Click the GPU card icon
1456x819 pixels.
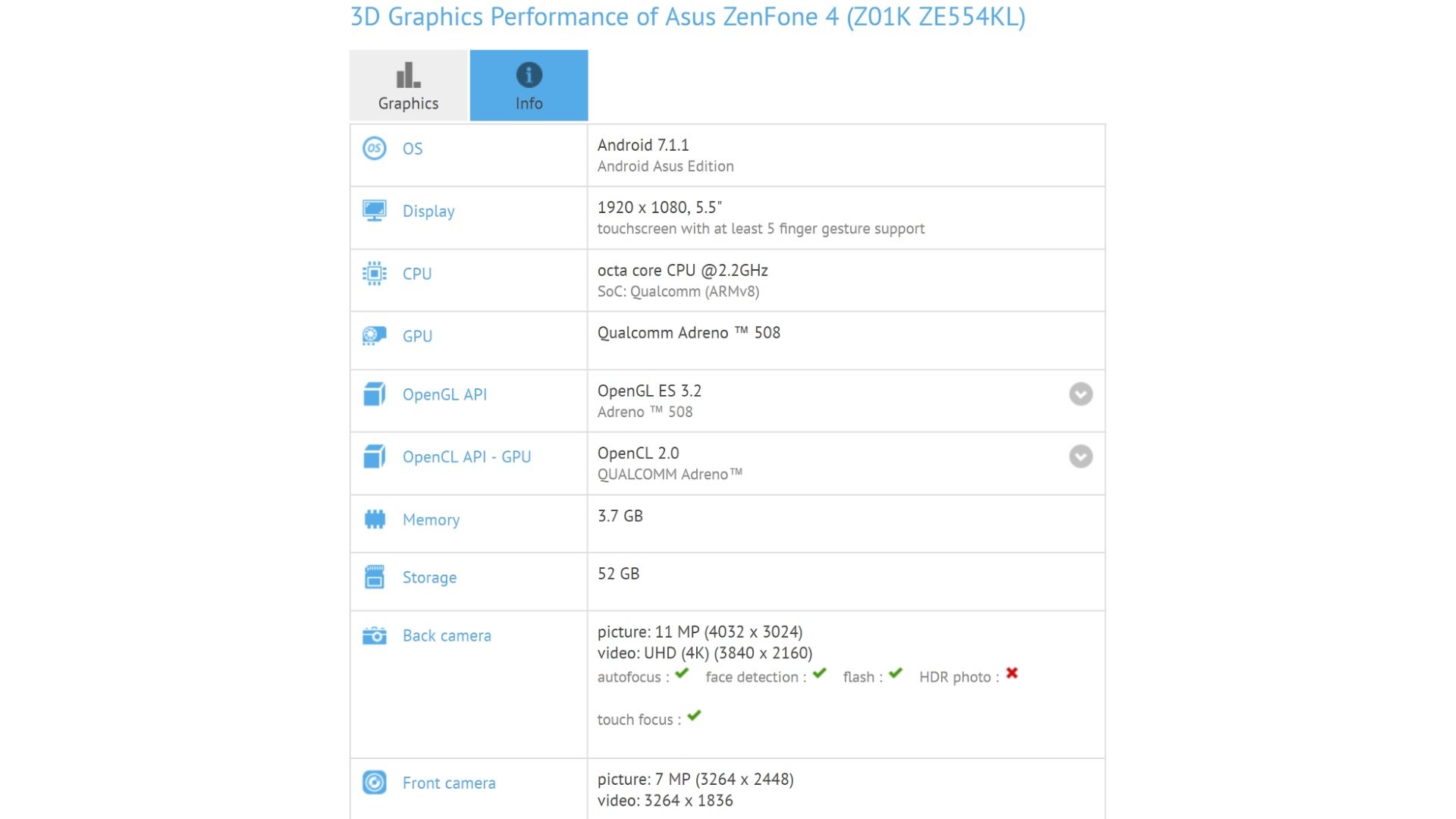click(x=375, y=335)
